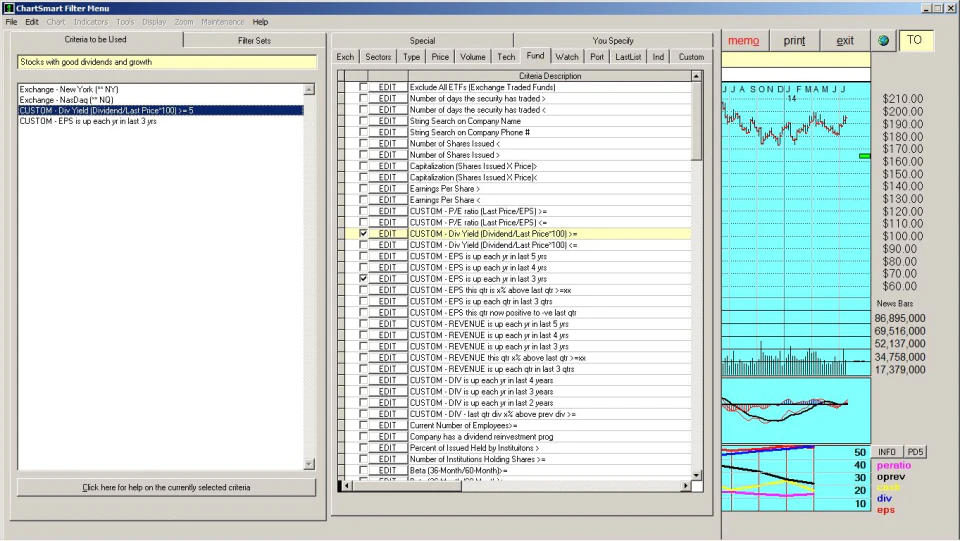The width and height of the screenshot is (960, 541).
Task: Click the oprev legend label
Action: [x=891, y=477]
